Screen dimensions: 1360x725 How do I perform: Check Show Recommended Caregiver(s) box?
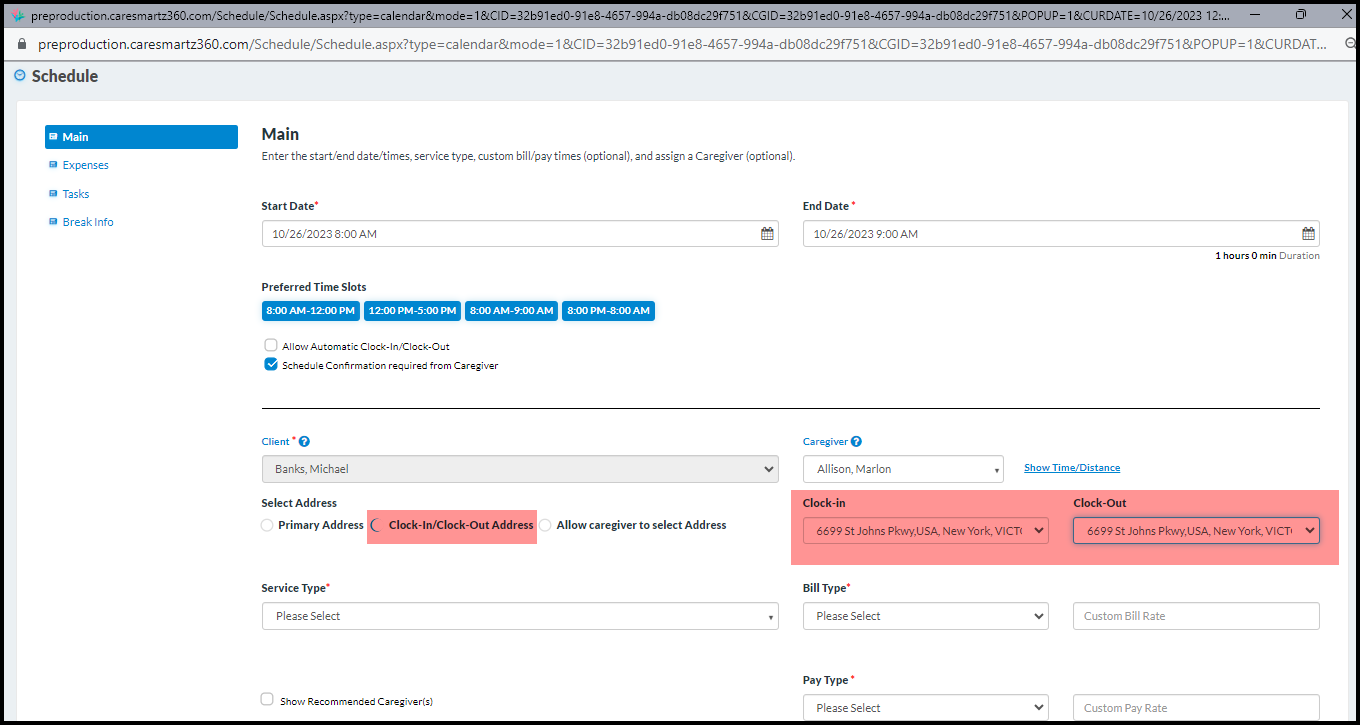point(267,700)
